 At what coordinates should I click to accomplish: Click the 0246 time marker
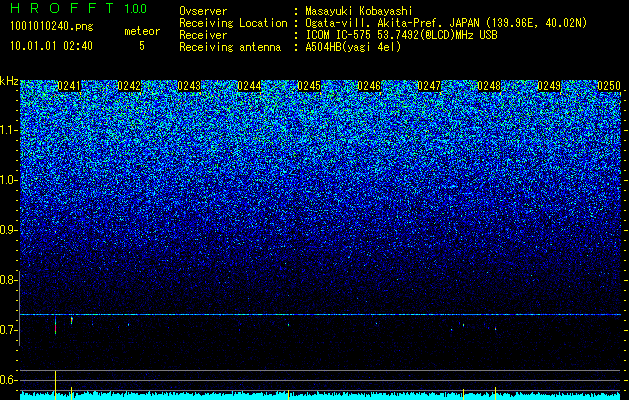coord(369,86)
